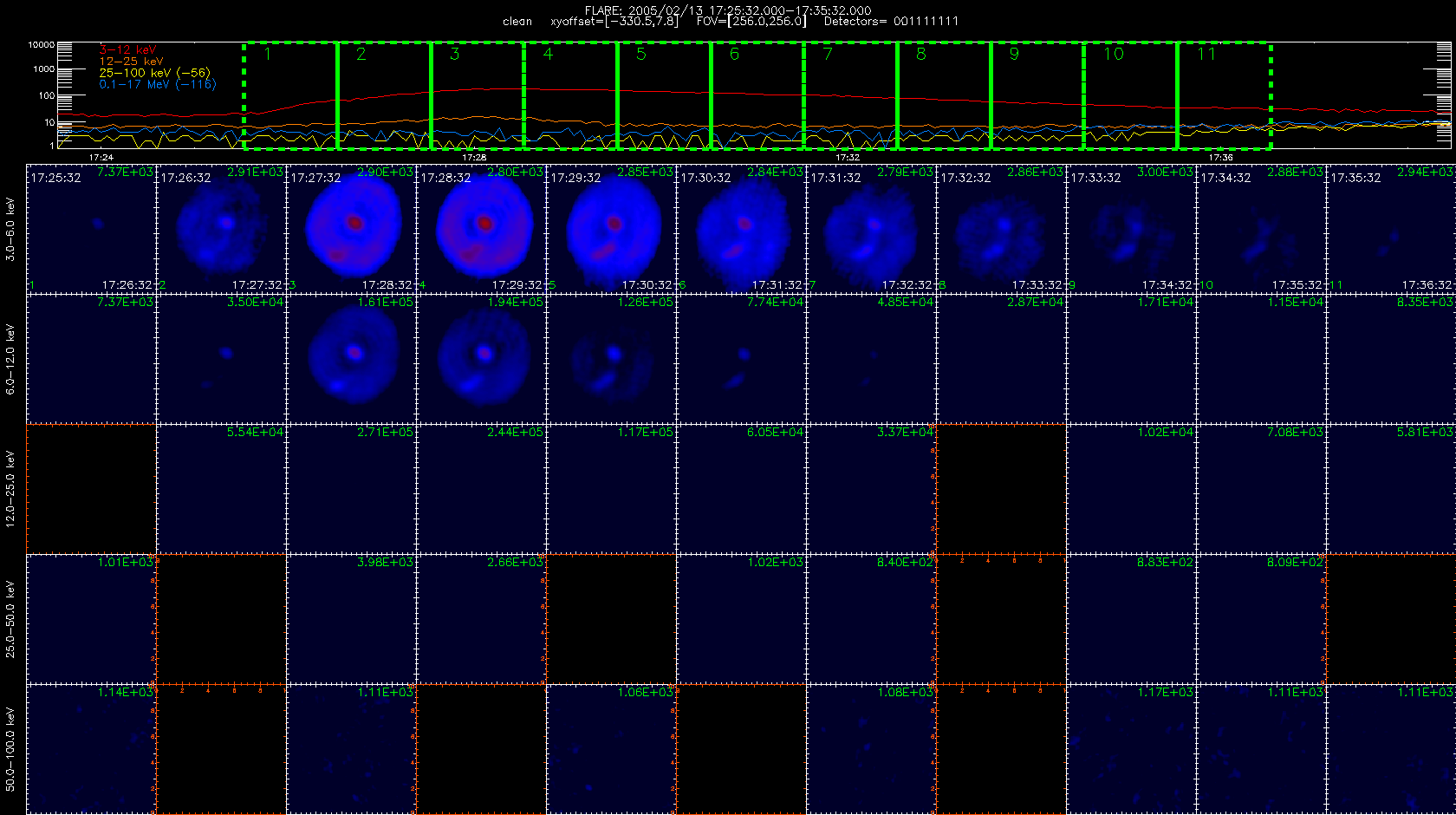Click the '25.0-50.0 keV' row label
The width and height of the screenshot is (1456, 815).
pos(10,619)
